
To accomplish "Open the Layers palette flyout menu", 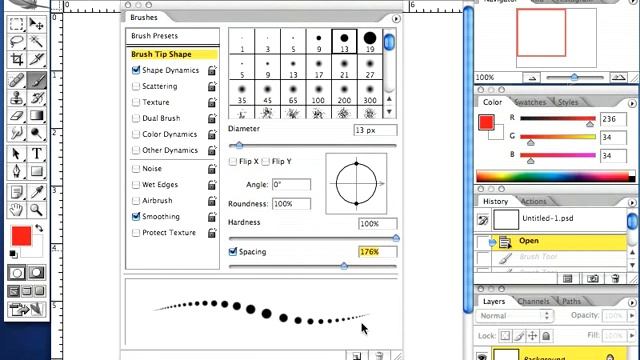I will 632,302.
